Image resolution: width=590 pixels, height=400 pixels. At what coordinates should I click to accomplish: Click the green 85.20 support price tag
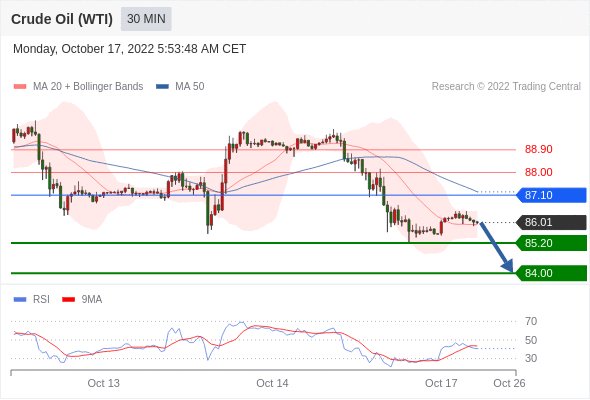click(x=551, y=243)
